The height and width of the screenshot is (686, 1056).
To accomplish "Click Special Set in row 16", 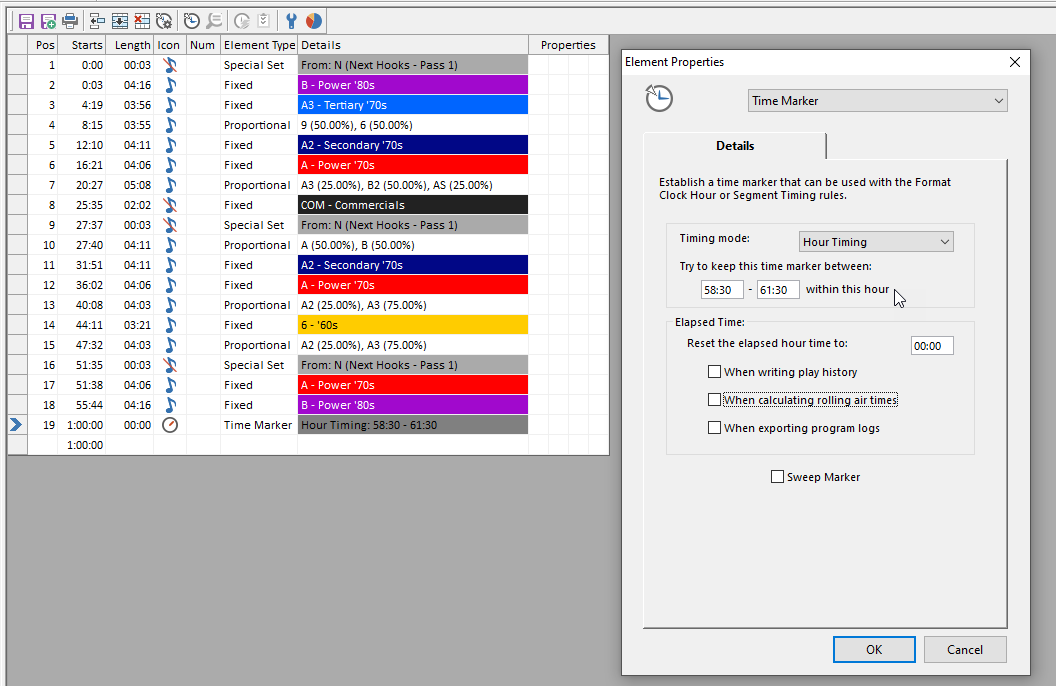I will (259, 365).
